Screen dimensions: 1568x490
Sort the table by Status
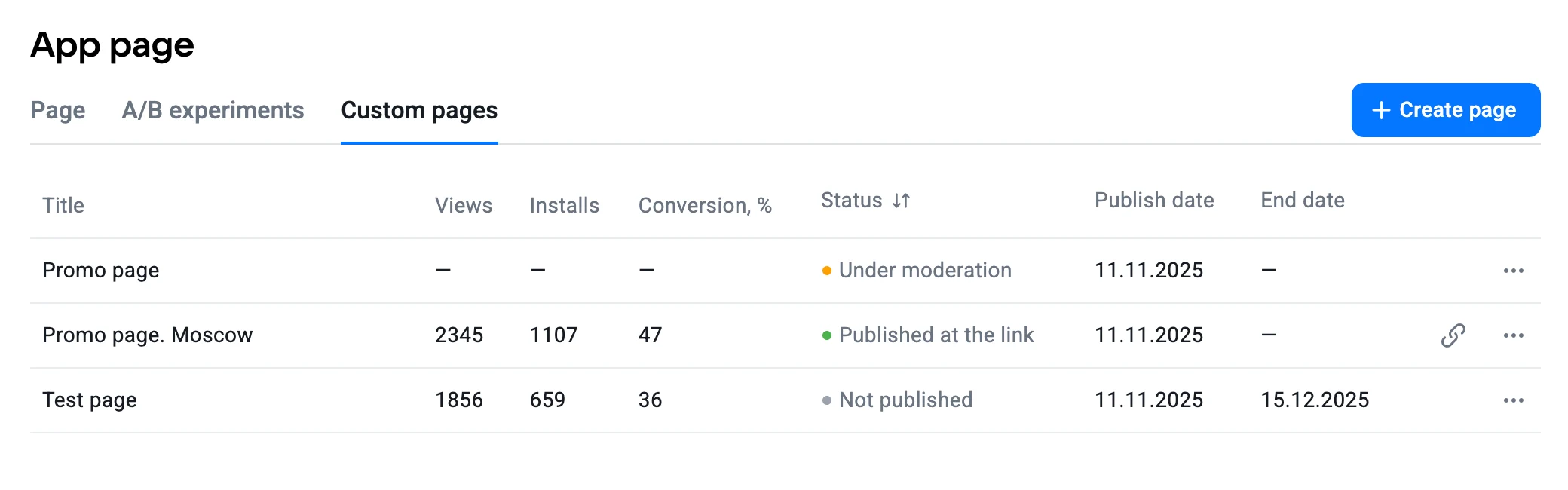pyautogui.click(x=865, y=201)
